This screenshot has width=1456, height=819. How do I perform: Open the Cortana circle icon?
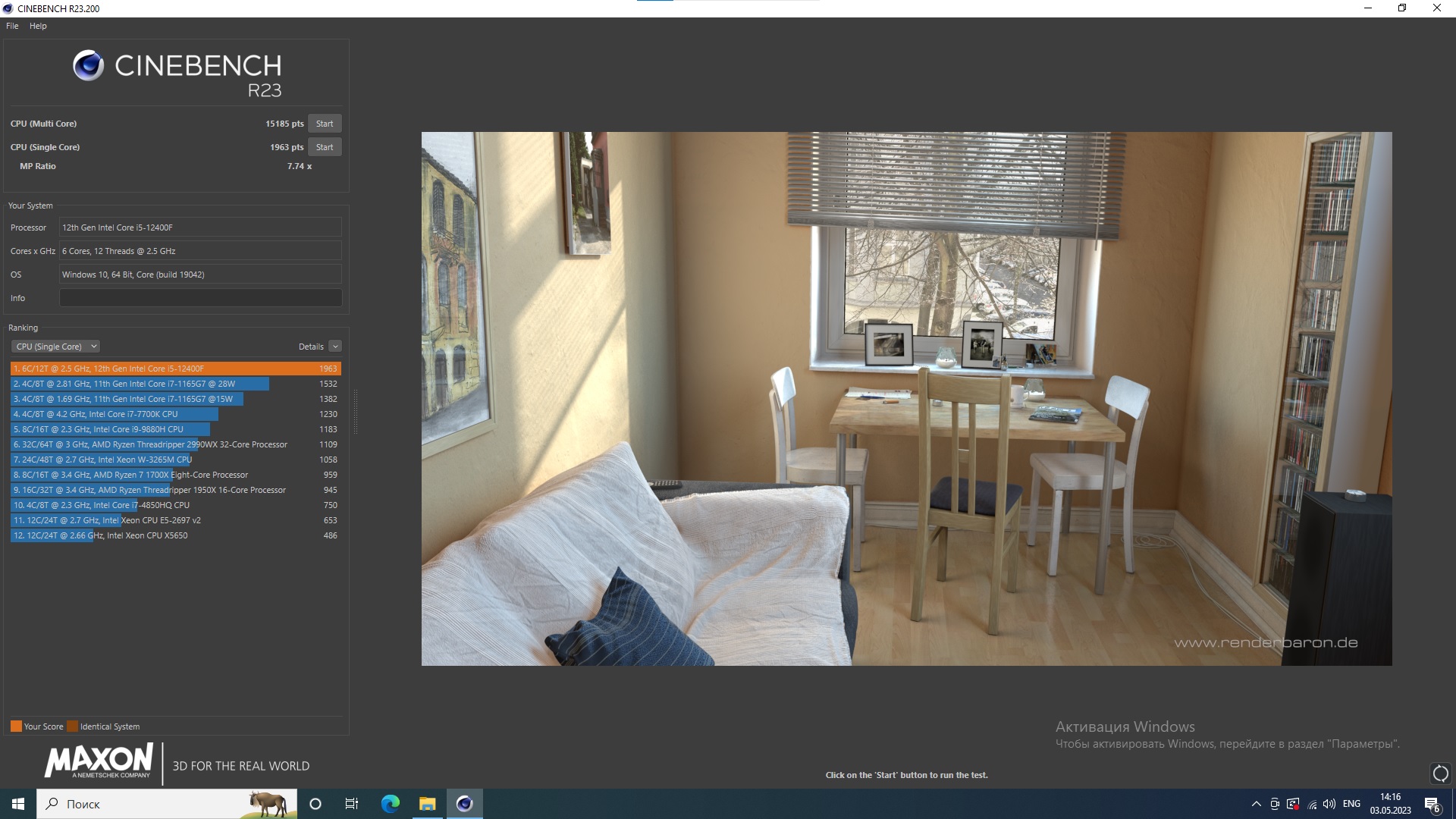(x=315, y=804)
